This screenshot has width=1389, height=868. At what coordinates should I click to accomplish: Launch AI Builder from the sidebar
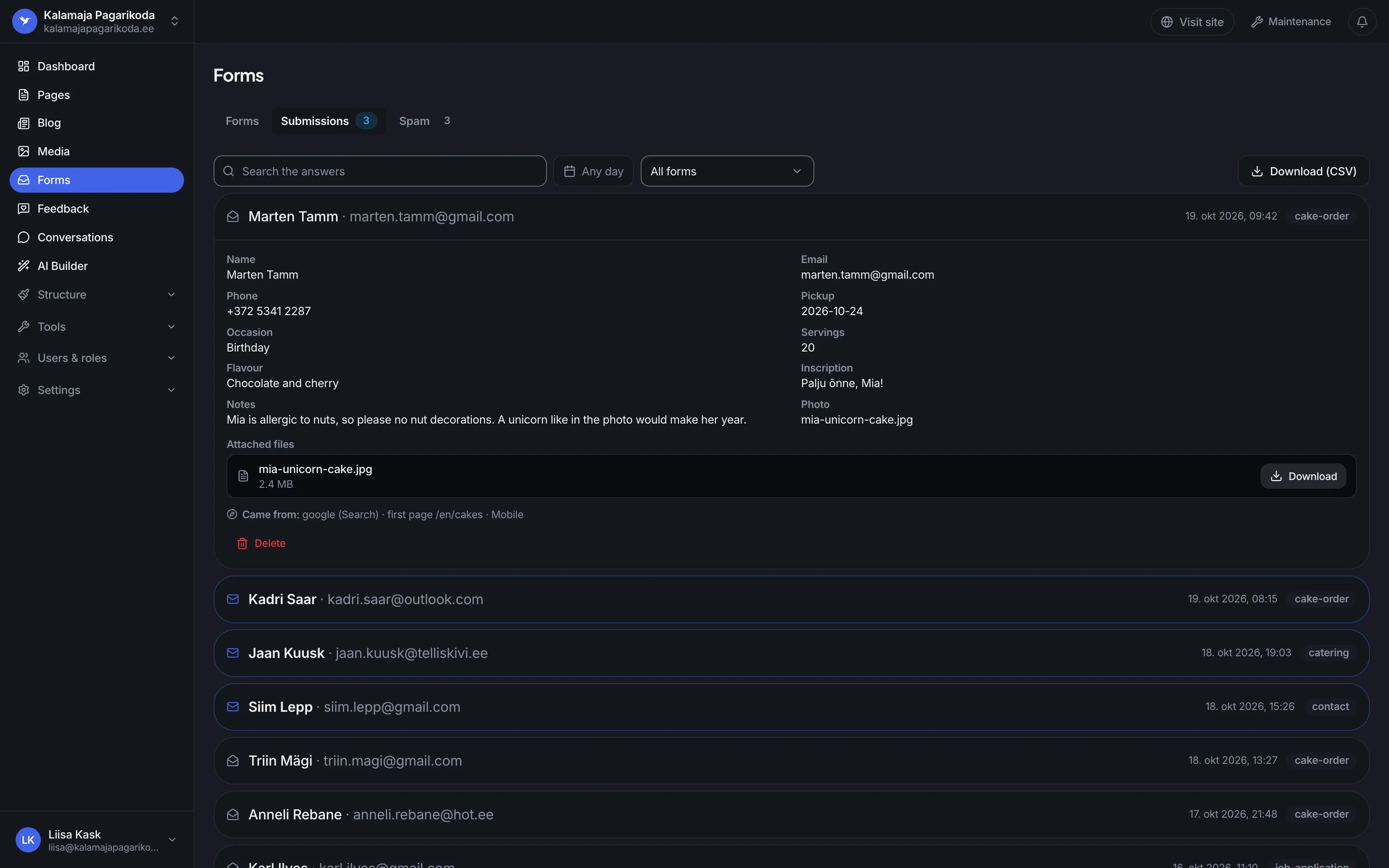[96, 266]
